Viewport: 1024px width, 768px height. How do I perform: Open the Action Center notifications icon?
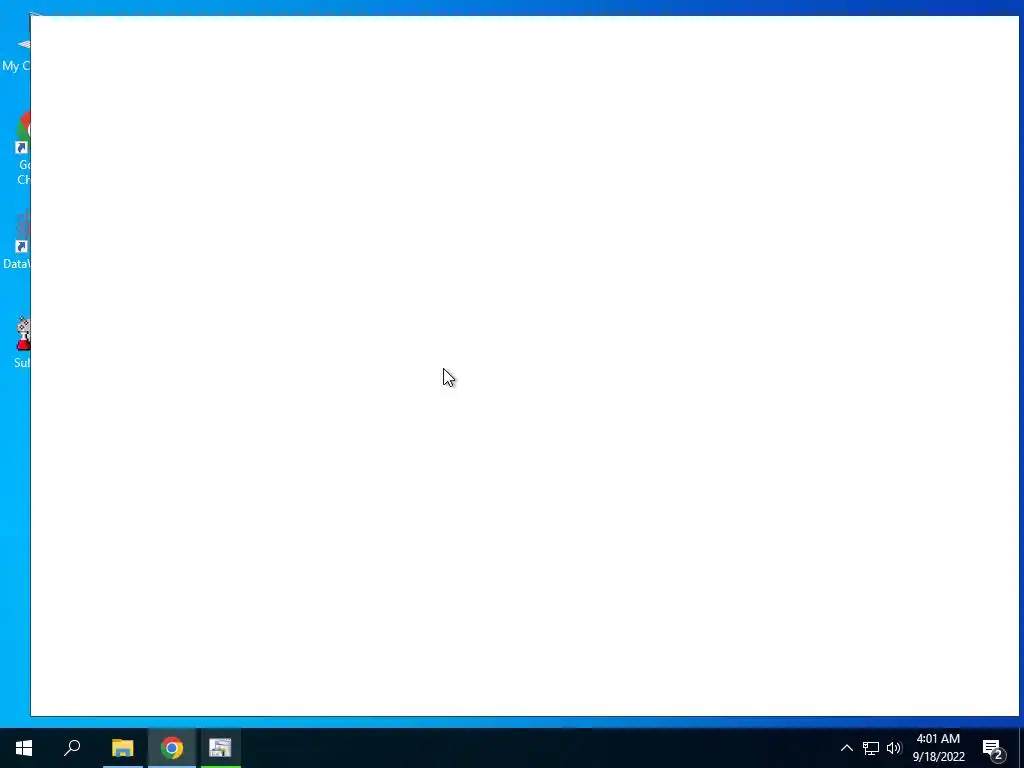(993, 748)
